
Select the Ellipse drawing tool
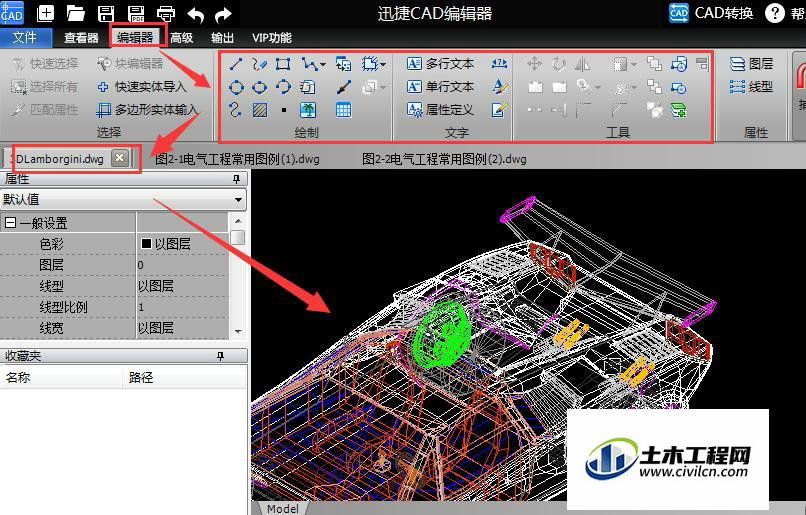260,87
